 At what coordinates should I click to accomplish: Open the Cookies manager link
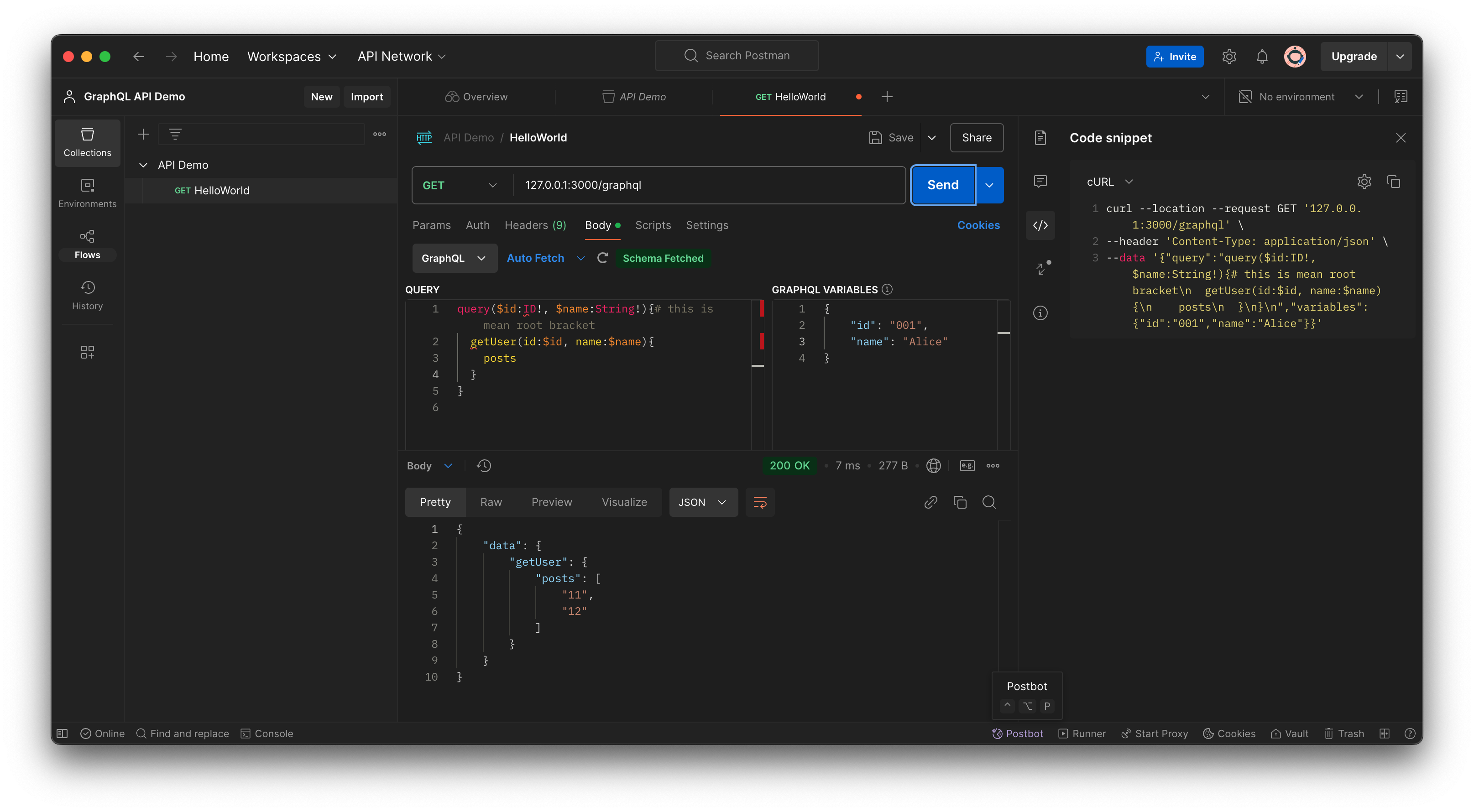978,225
